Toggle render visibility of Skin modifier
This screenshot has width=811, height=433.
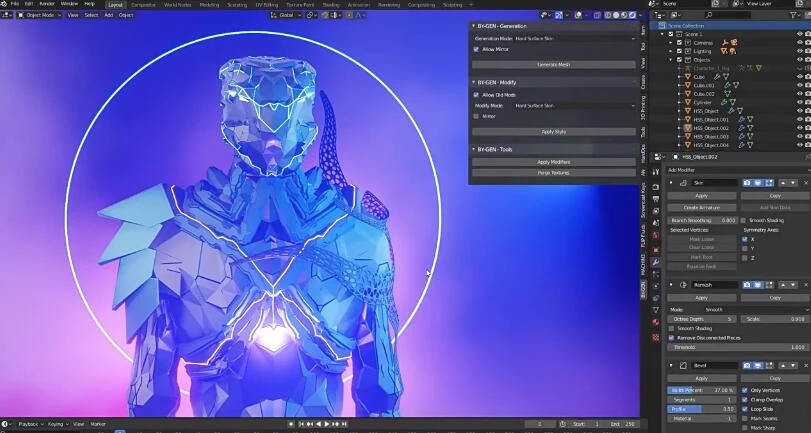coord(747,183)
